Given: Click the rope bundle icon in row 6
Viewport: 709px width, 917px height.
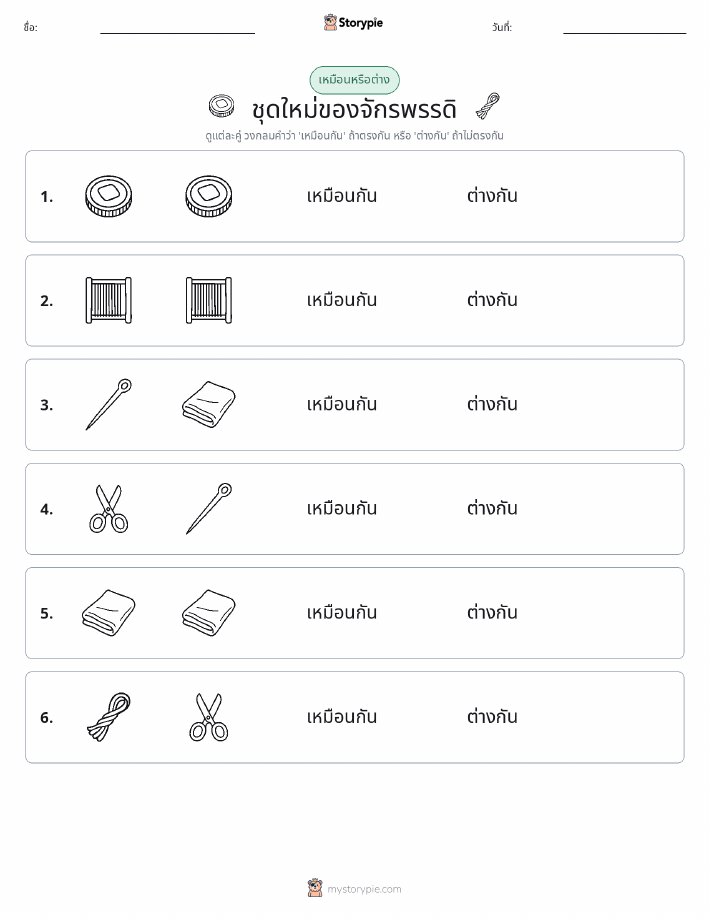Looking at the screenshot, I should (109, 718).
